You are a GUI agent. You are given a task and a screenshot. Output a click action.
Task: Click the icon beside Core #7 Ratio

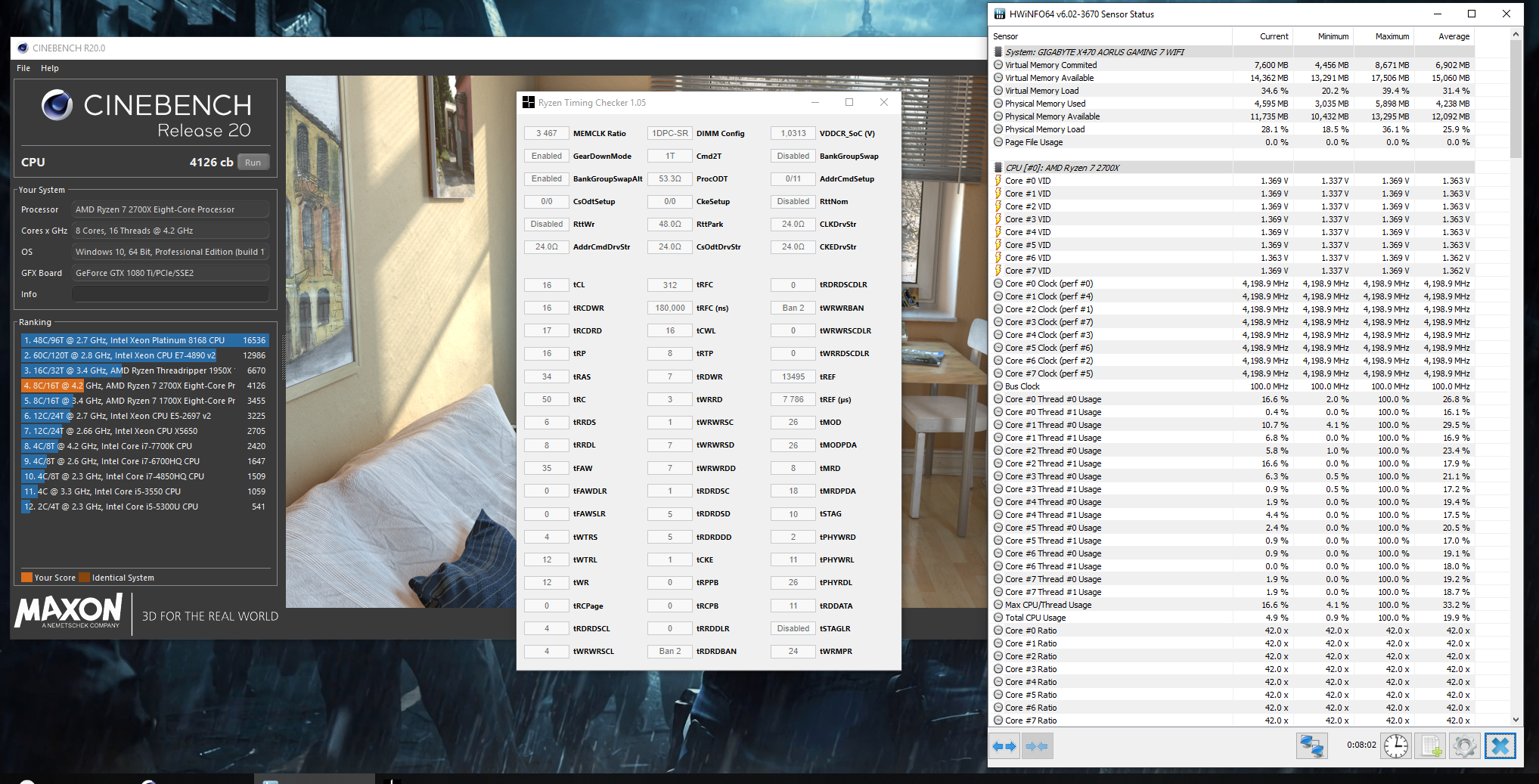(998, 720)
